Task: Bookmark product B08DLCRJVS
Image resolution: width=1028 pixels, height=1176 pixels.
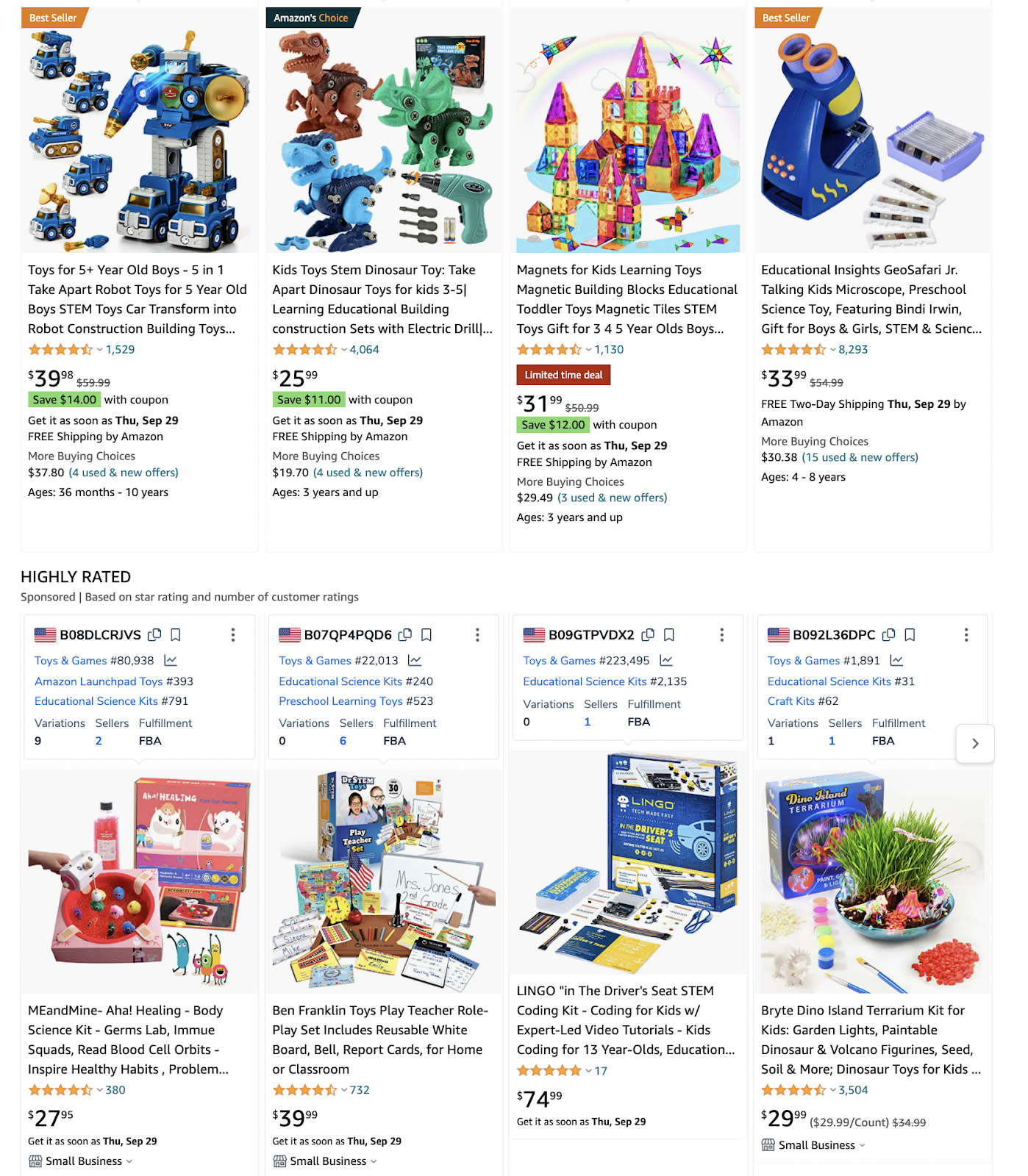Action: (176, 634)
